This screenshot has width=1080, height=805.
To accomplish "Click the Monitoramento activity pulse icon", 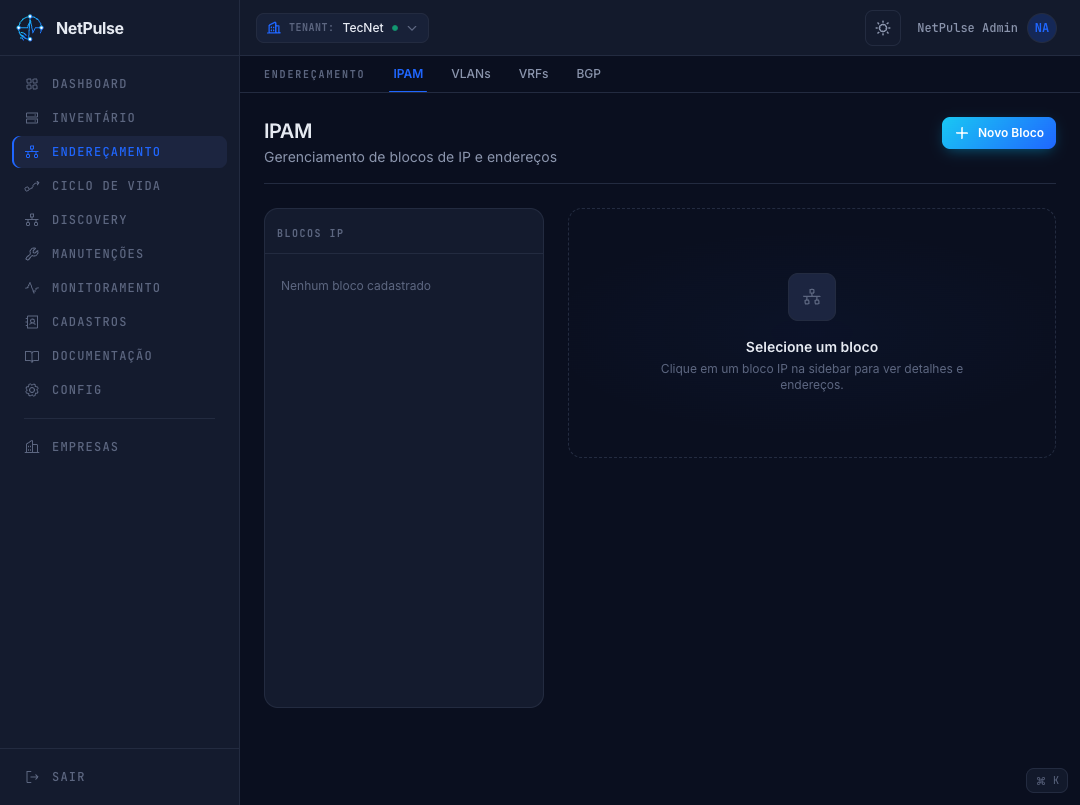I will pyautogui.click(x=32, y=288).
